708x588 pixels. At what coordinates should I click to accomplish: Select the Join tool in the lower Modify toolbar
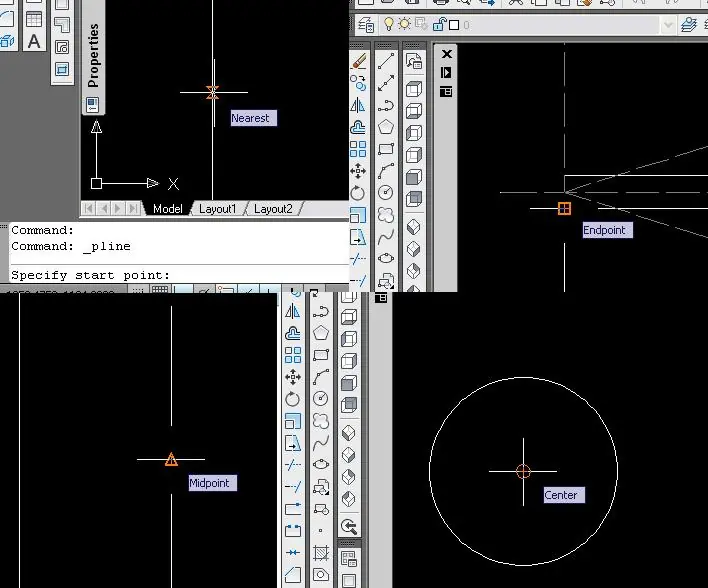coord(293,552)
